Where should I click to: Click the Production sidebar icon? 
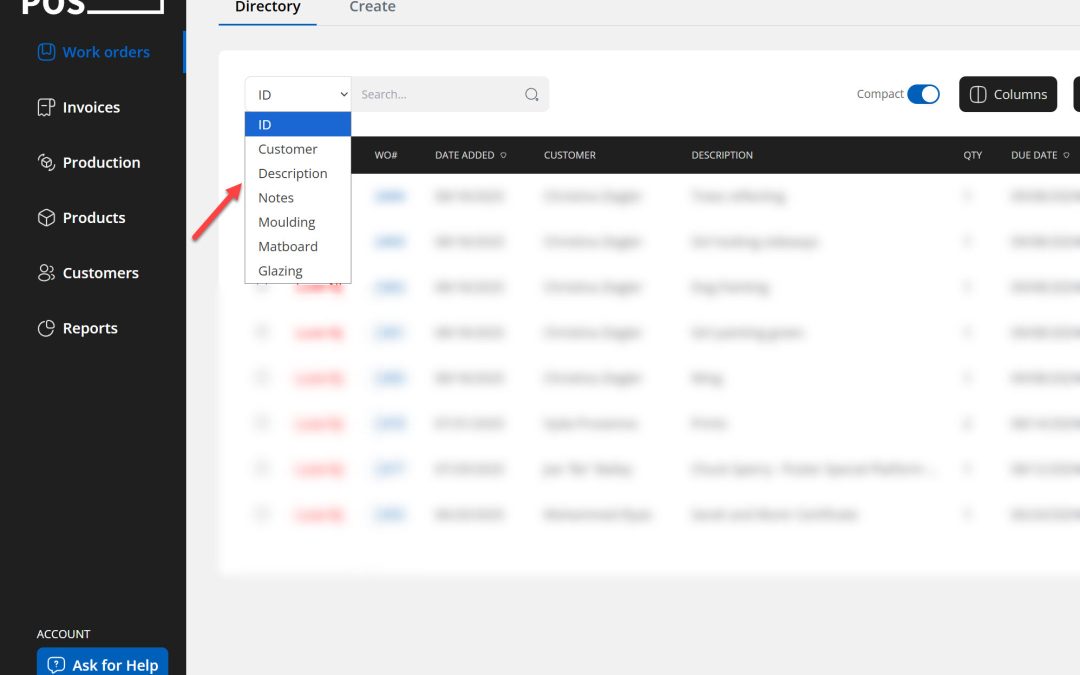point(46,163)
